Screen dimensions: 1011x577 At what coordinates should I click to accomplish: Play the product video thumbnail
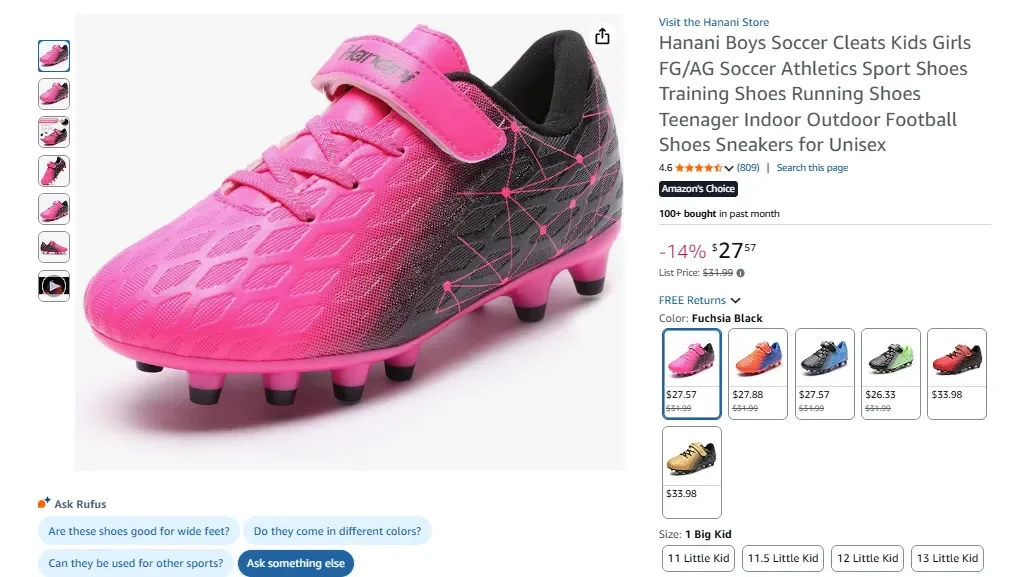pyautogui.click(x=54, y=286)
